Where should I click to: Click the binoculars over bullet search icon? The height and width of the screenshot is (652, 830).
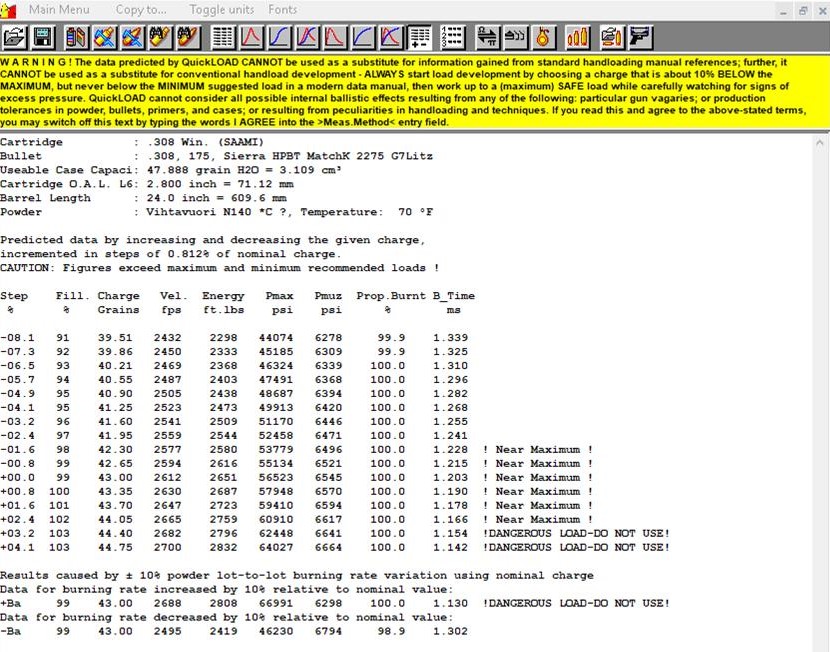click(x=188, y=38)
